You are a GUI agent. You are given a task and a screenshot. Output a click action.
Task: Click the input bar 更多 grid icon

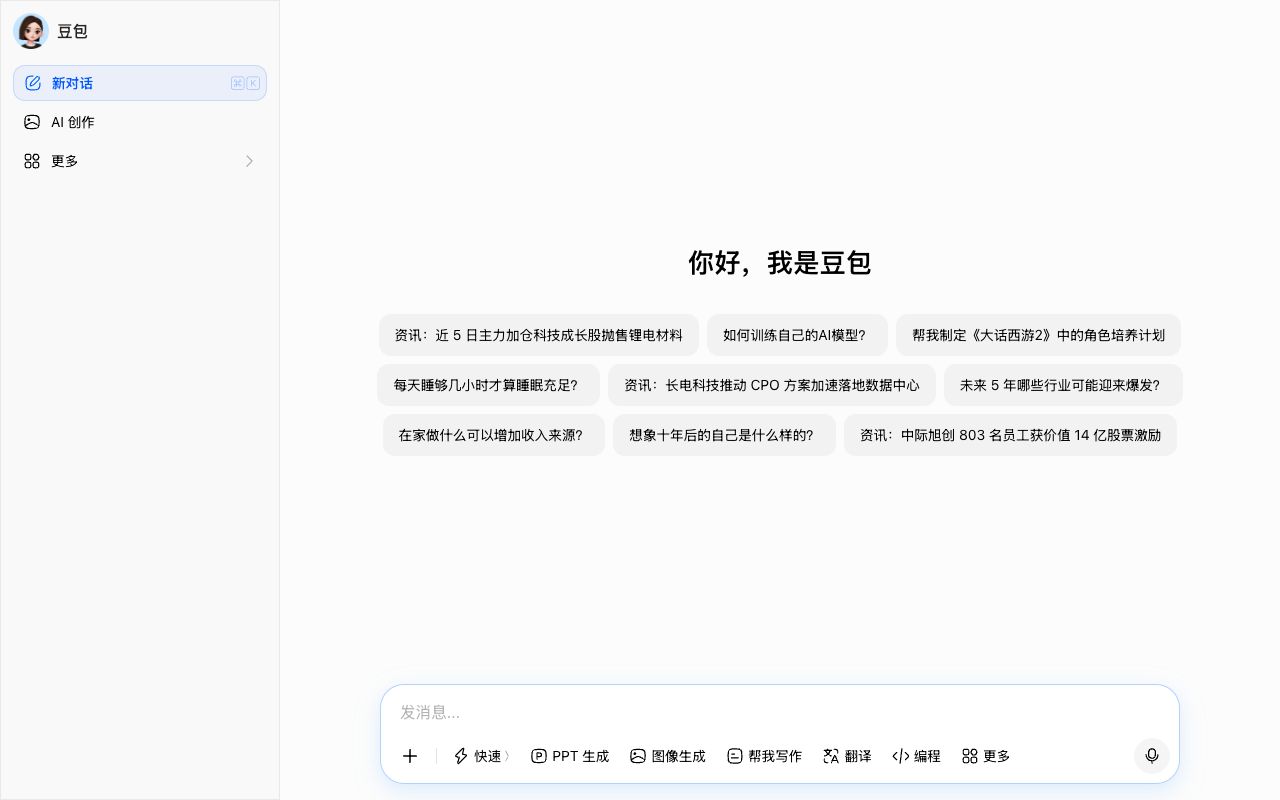970,756
